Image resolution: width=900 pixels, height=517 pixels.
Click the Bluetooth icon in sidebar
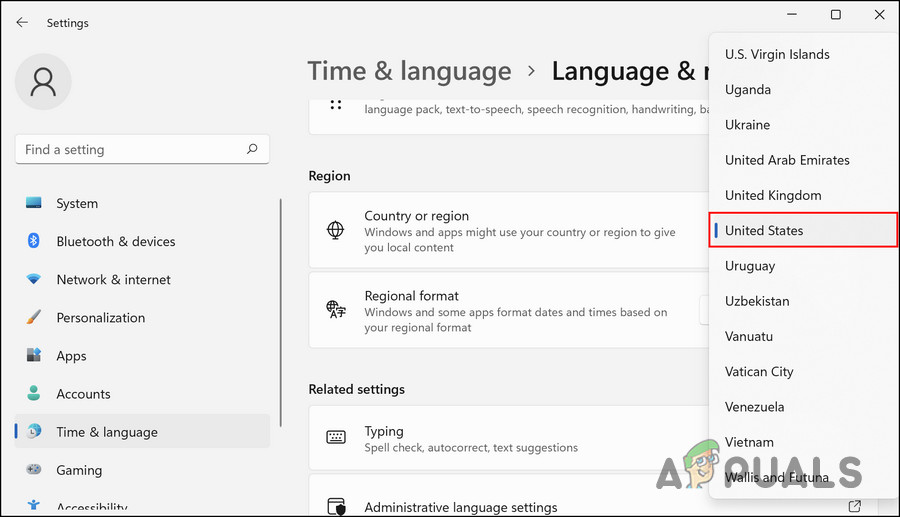(34, 241)
